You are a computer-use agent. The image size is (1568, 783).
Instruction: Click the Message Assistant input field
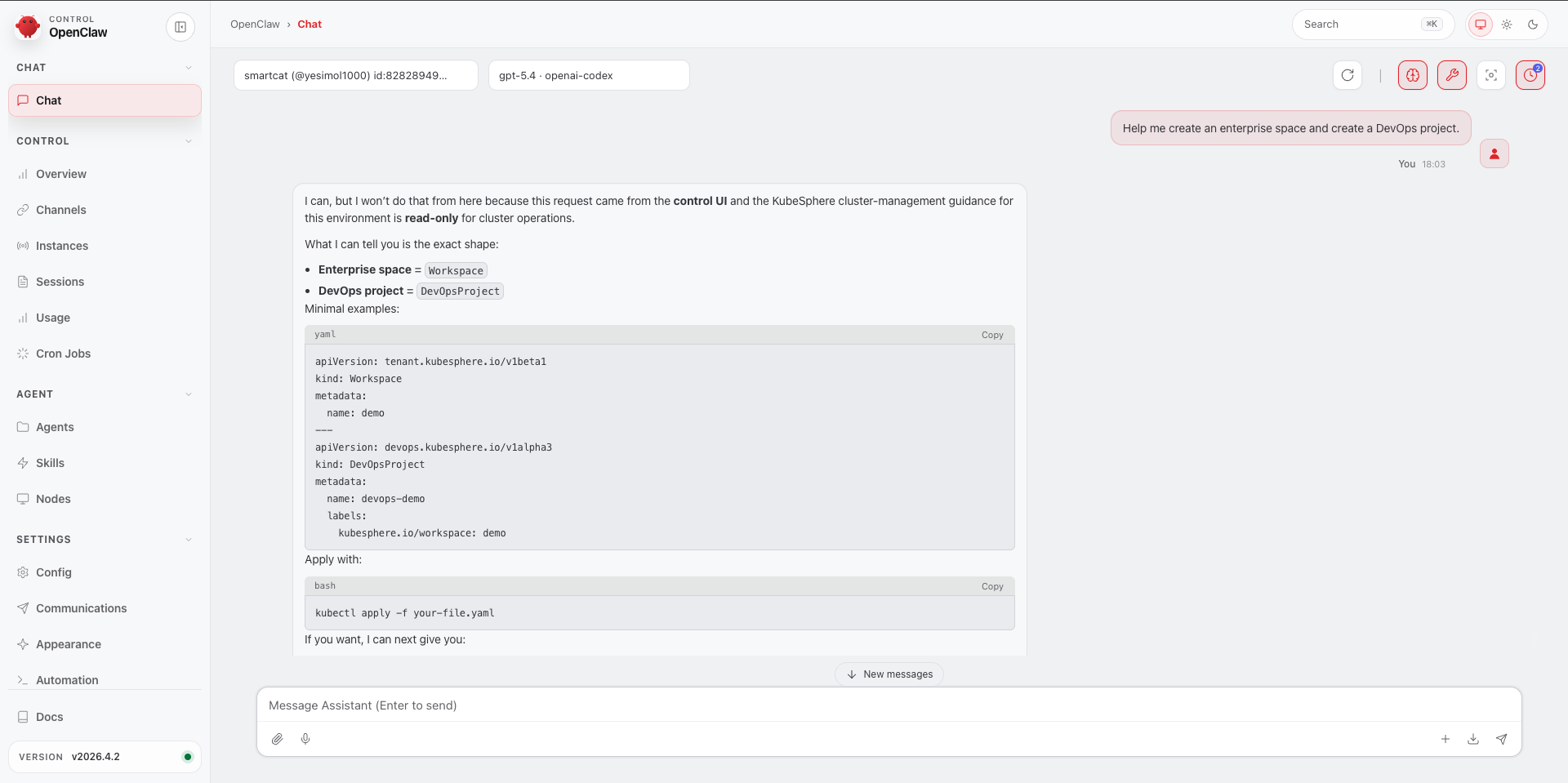point(889,705)
